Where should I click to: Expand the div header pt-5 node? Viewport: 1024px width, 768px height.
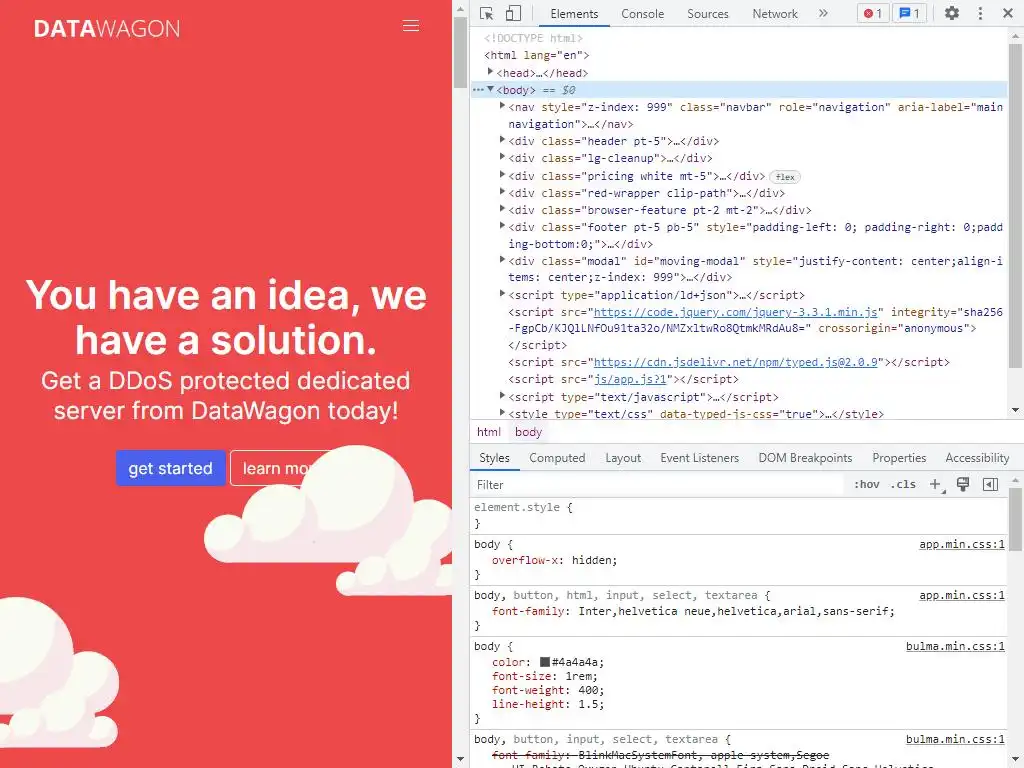pos(502,140)
